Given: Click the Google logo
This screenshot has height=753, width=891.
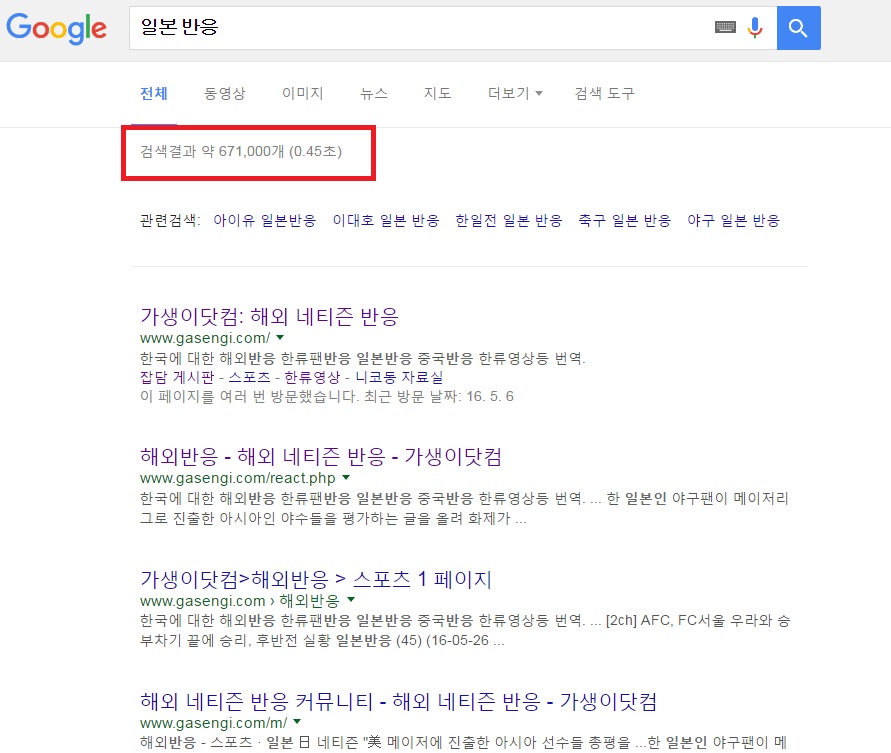Looking at the screenshot, I should pos(56,28).
